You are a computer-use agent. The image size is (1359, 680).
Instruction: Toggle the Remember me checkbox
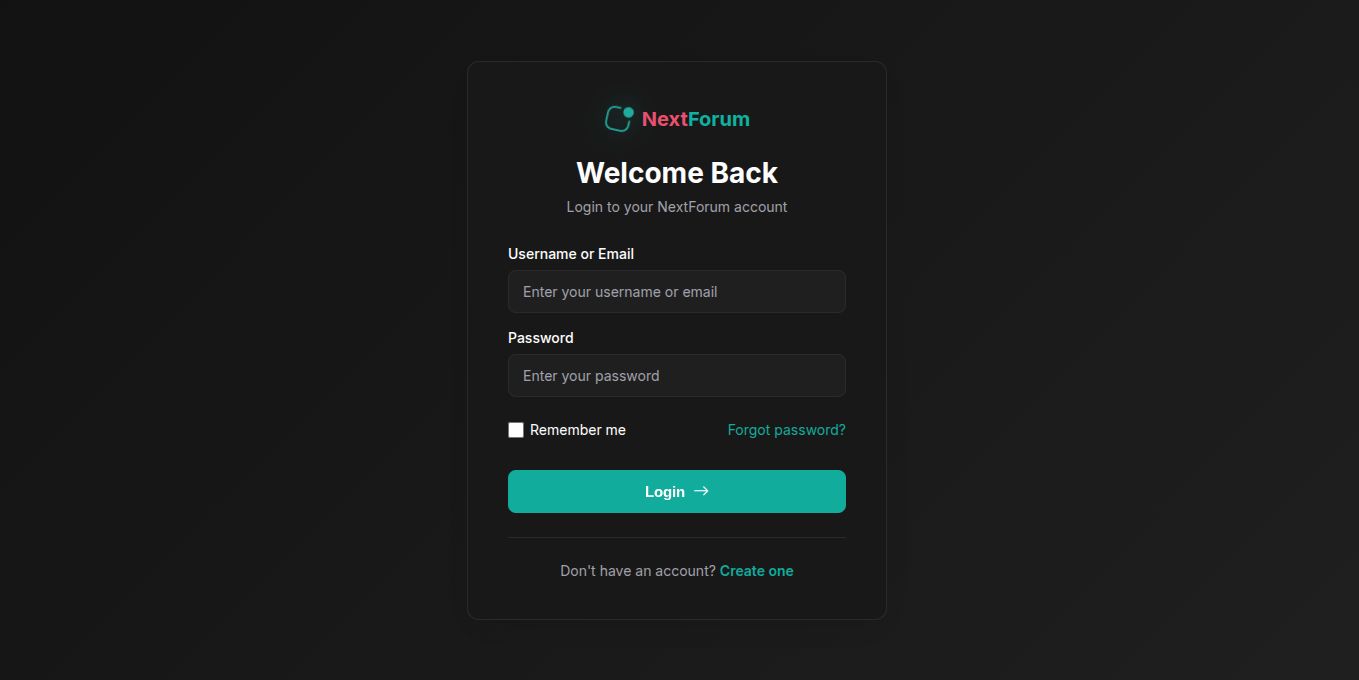(516, 430)
